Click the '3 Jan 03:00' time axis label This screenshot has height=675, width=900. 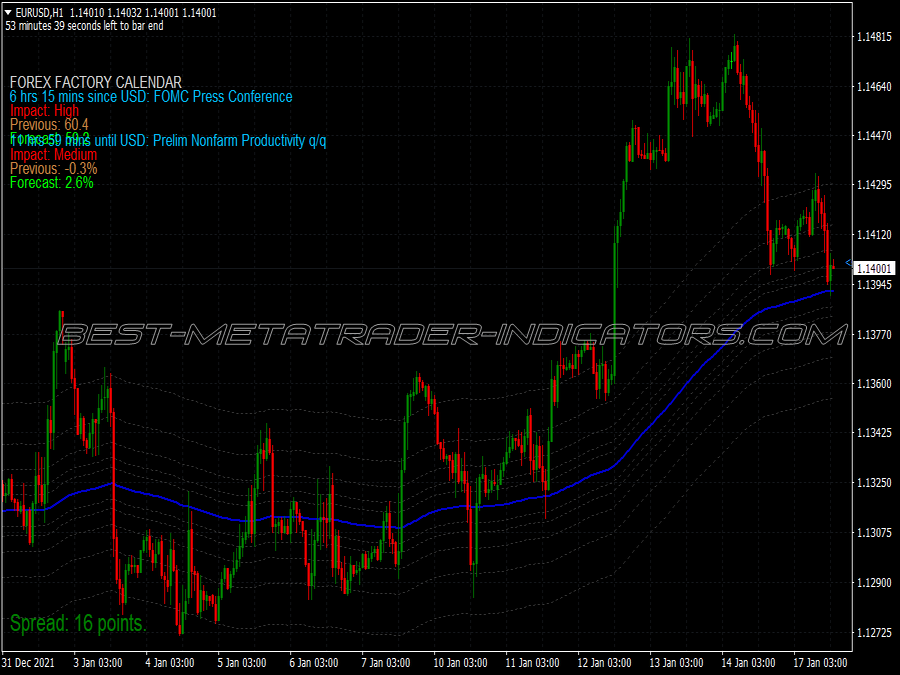coord(98,662)
